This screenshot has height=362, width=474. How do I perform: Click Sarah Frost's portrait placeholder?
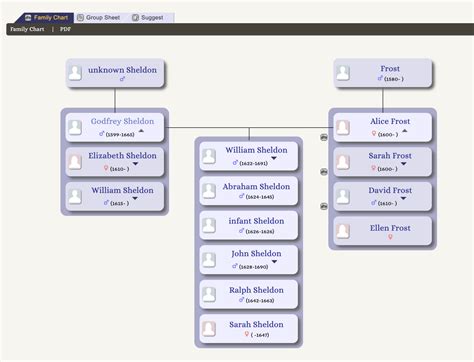pos(343,162)
